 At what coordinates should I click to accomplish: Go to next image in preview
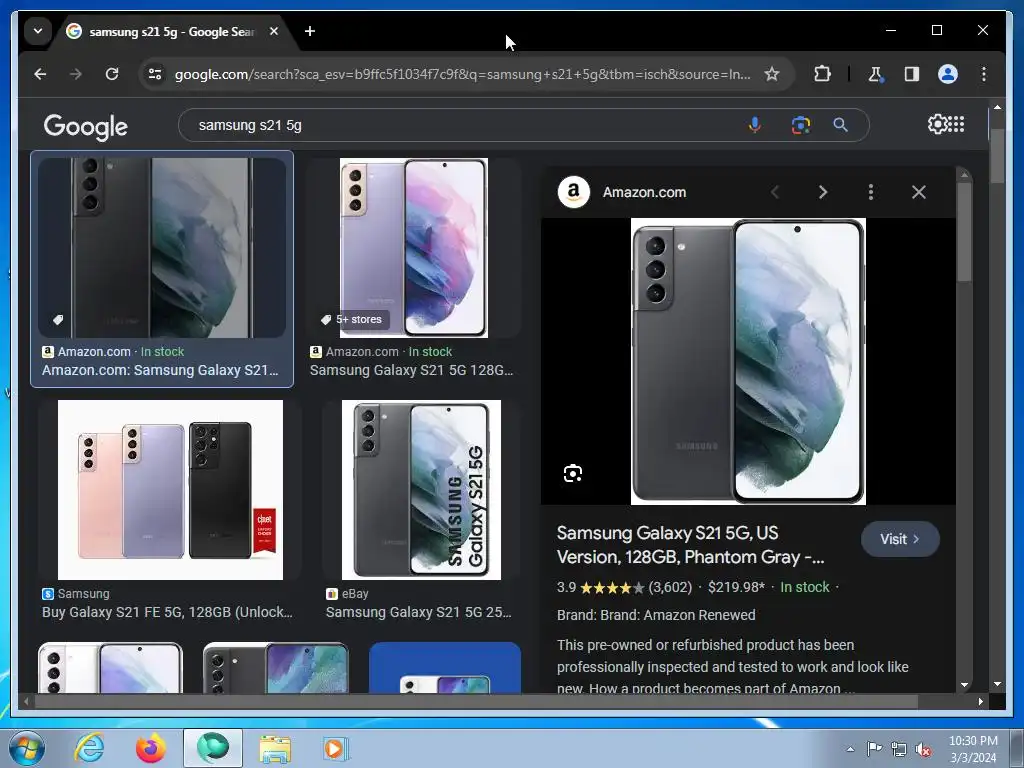coord(823,192)
